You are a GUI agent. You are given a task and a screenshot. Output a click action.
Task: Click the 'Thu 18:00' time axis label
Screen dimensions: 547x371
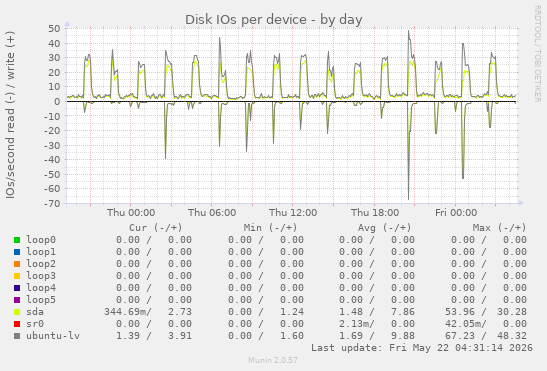pyautogui.click(x=375, y=213)
